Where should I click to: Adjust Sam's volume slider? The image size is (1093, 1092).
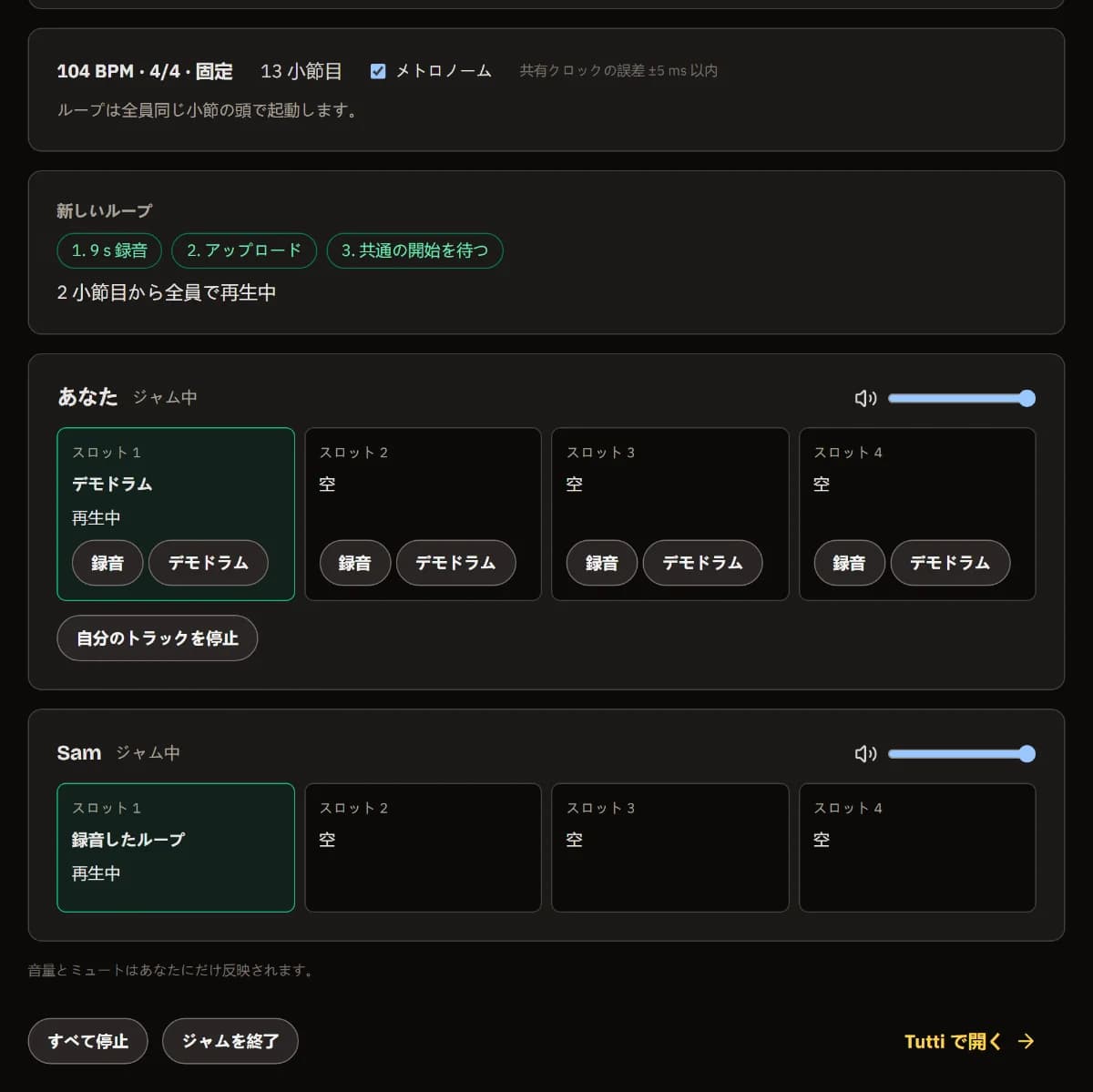pos(962,753)
